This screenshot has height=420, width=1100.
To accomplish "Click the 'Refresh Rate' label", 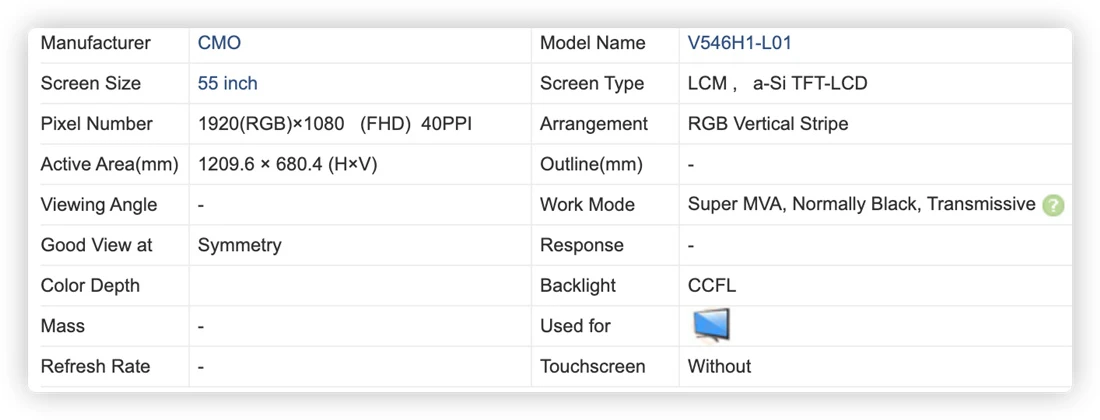I will pos(95,367).
